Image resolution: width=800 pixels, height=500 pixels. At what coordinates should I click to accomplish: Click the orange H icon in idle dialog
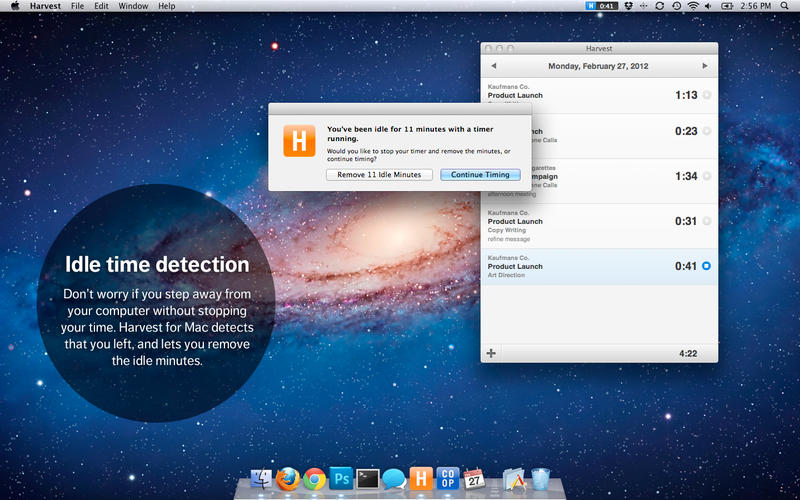point(299,141)
